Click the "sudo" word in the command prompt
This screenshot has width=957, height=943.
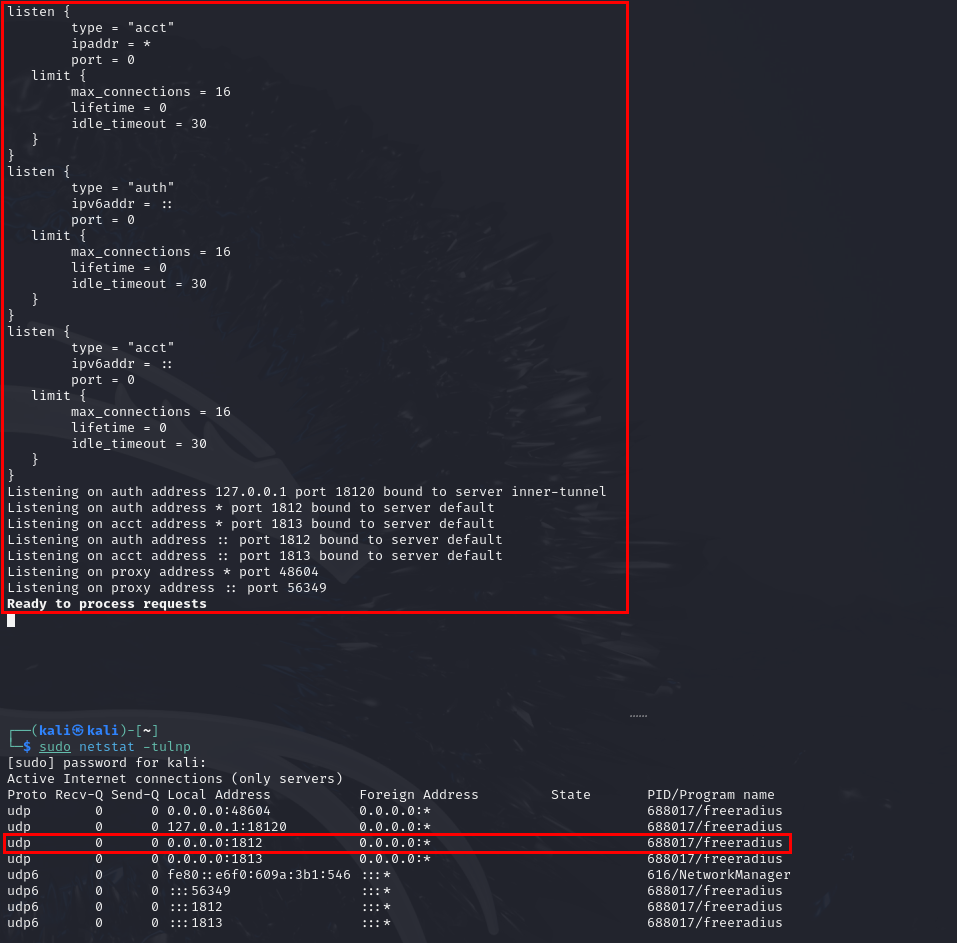pos(55,747)
